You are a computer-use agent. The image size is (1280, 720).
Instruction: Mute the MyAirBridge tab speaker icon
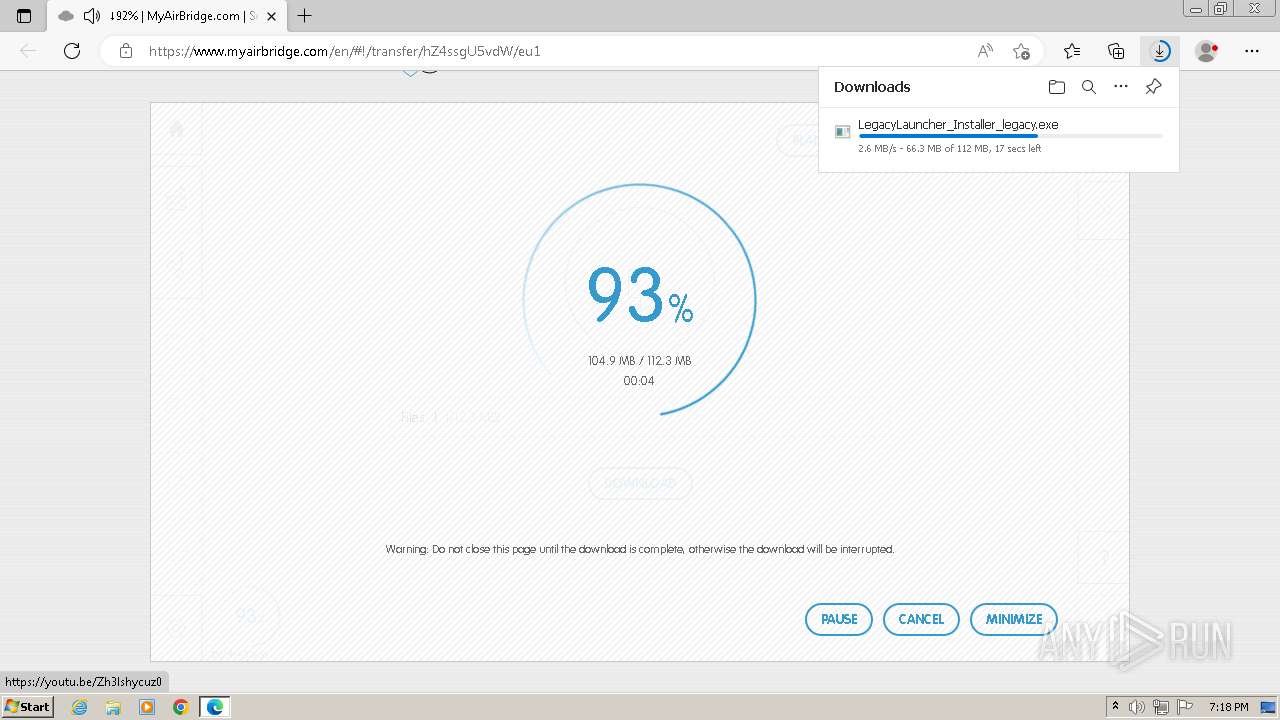click(x=92, y=16)
